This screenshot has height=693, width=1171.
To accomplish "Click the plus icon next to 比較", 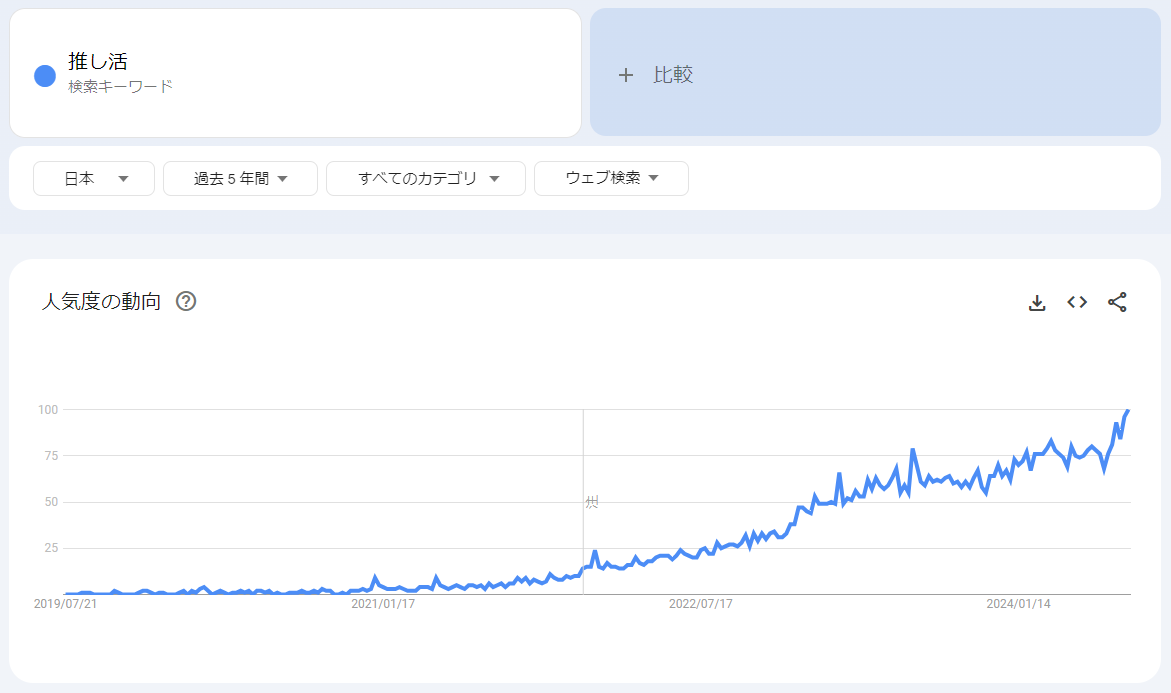I will pos(626,75).
